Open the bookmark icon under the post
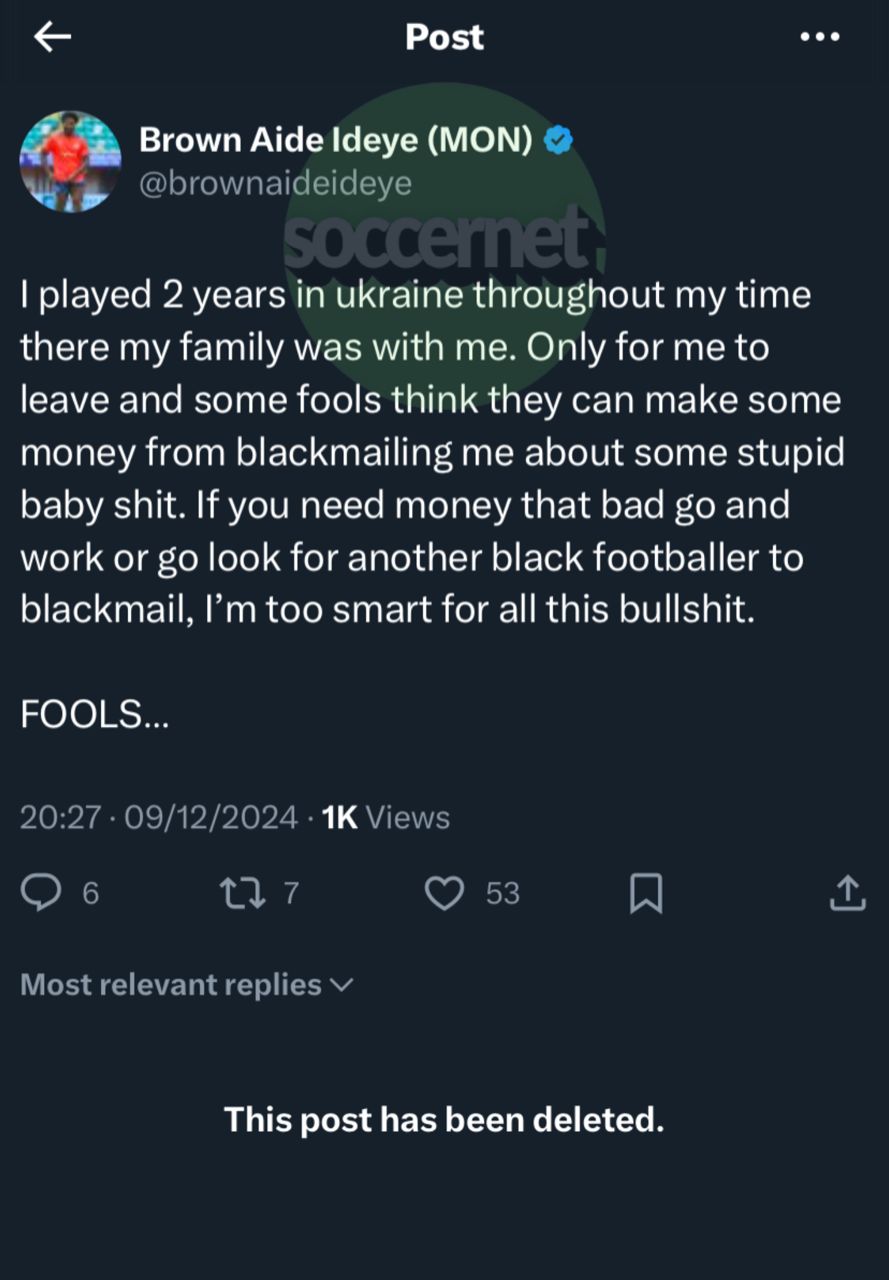 pyautogui.click(x=645, y=892)
